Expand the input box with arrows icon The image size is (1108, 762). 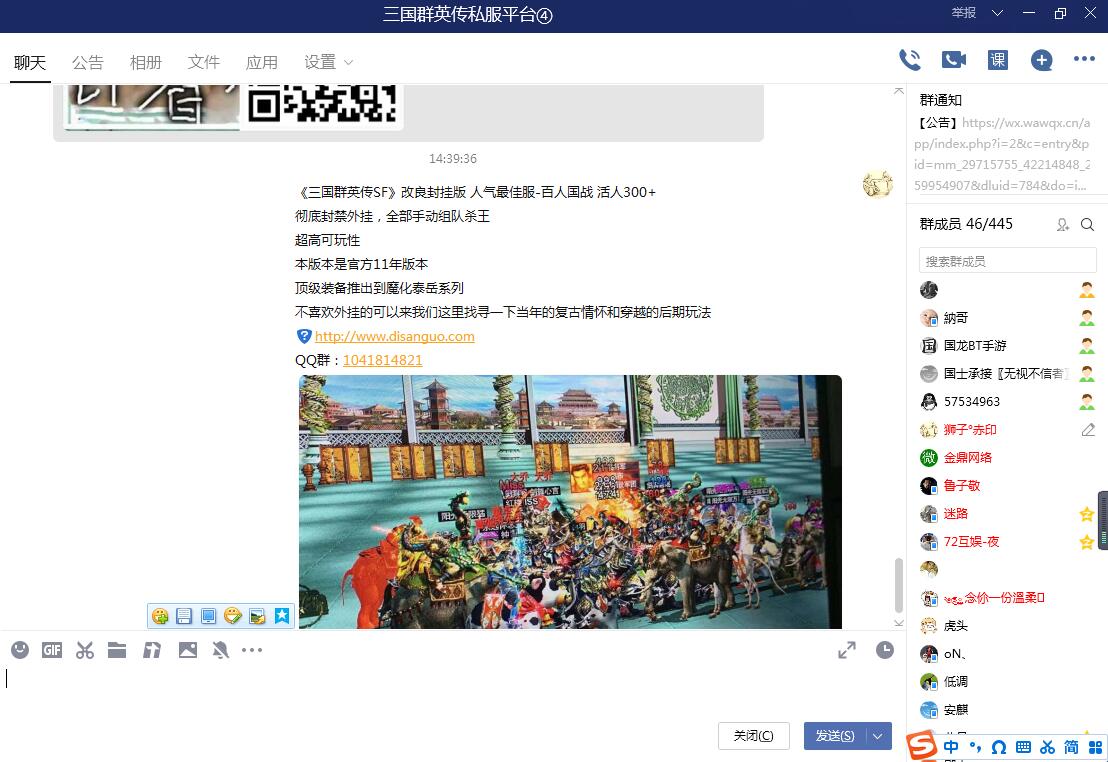click(x=847, y=650)
